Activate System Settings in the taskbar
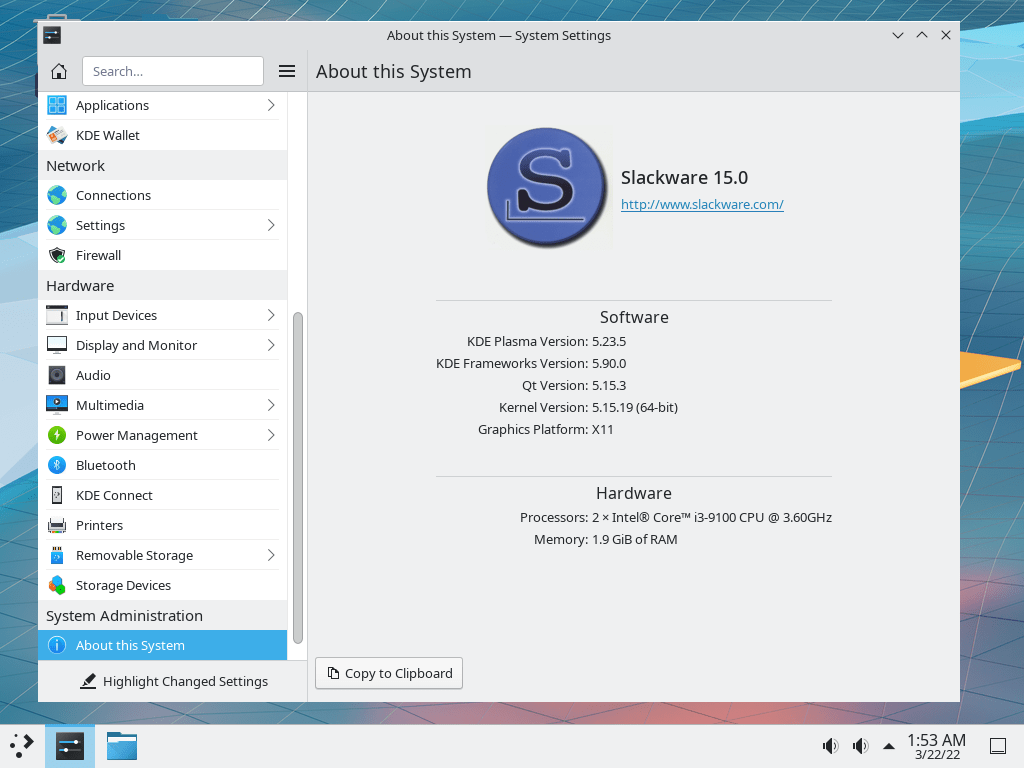The height and width of the screenshot is (768, 1024). (x=70, y=746)
